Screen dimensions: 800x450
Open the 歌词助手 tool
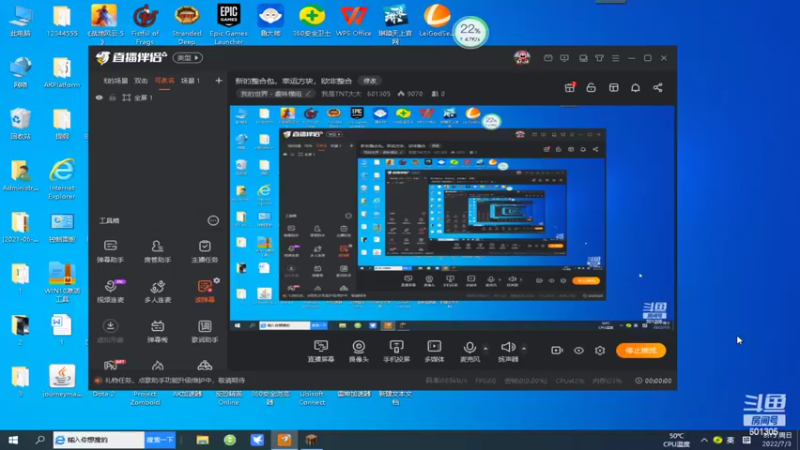click(x=205, y=331)
